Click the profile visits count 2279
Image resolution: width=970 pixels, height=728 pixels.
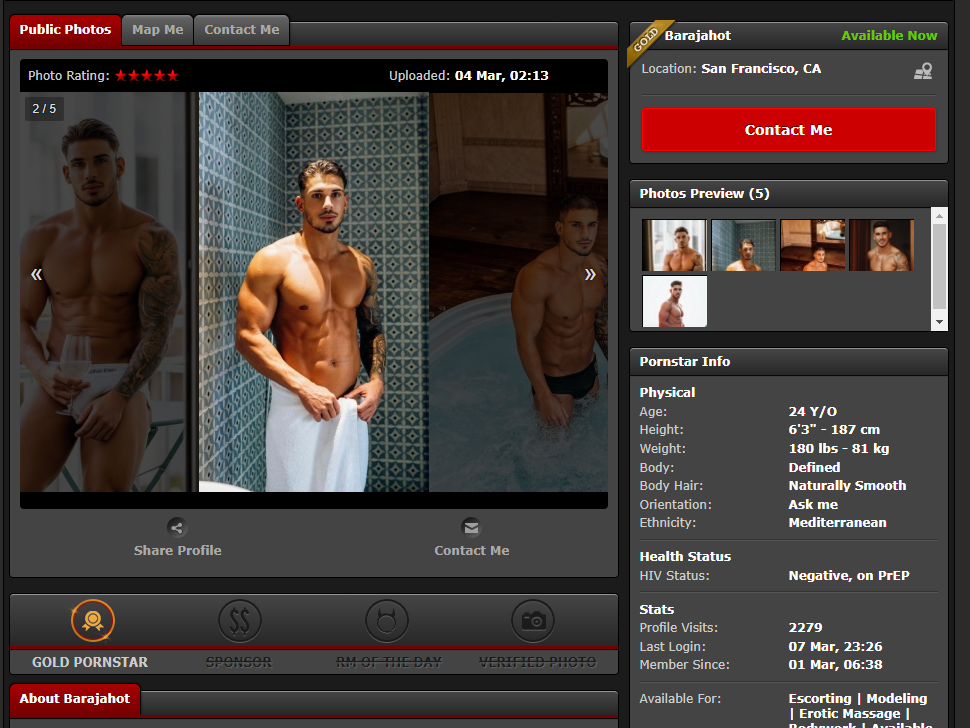click(805, 628)
